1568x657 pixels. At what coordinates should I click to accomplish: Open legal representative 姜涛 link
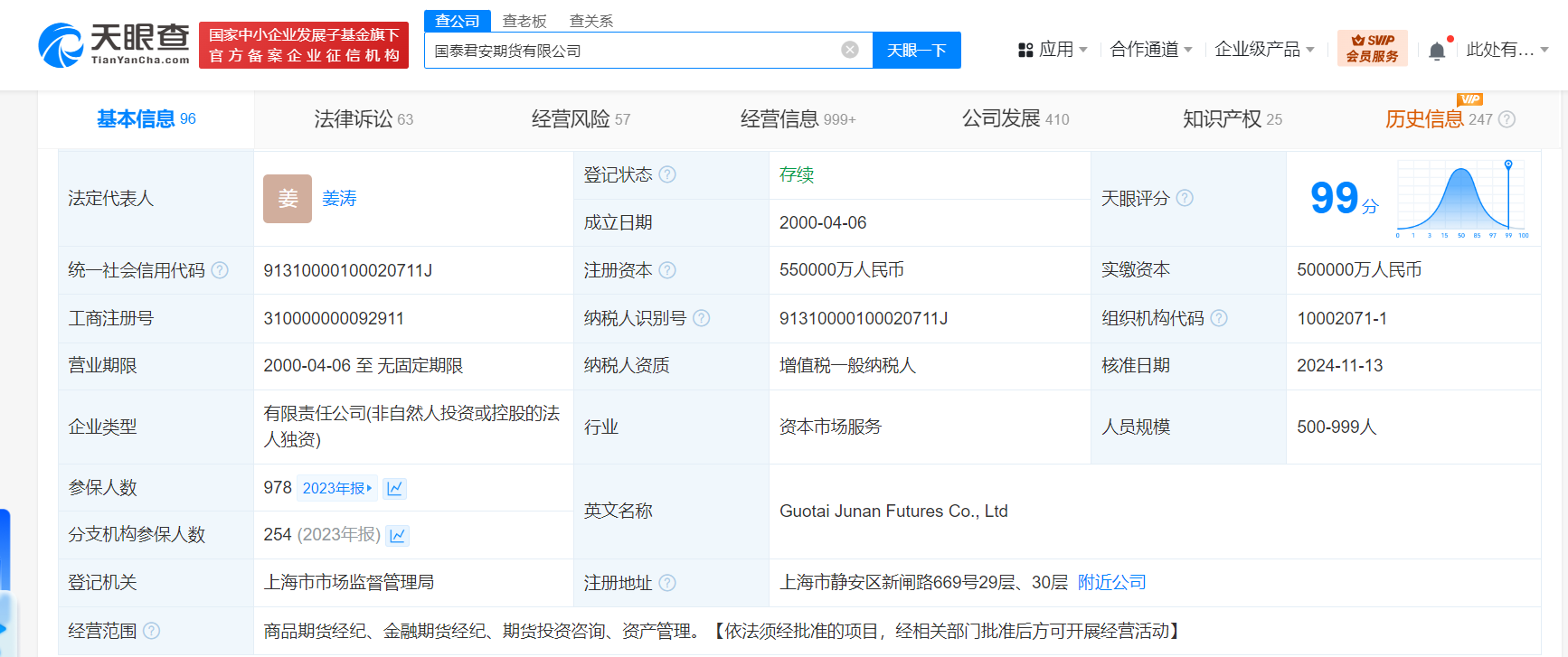(x=339, y=198)
